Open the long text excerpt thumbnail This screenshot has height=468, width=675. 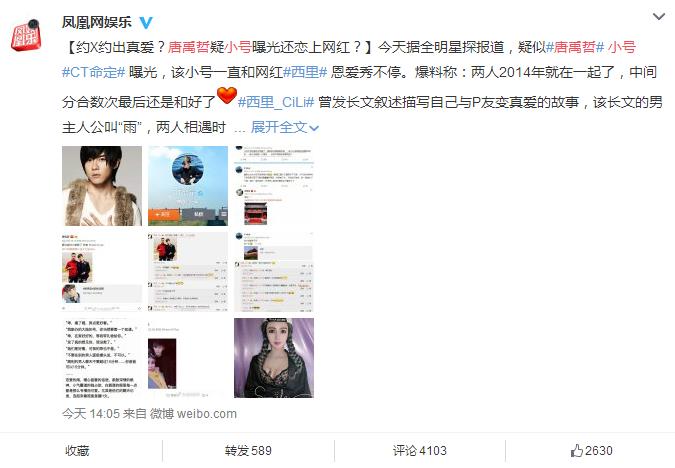tap(102, 358)
